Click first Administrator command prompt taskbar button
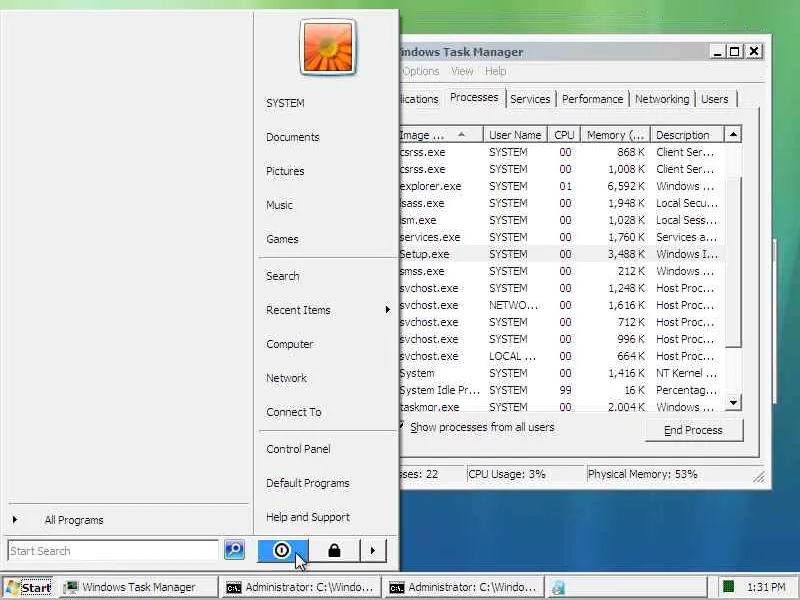Screen dimensions: 800x600 302,587
